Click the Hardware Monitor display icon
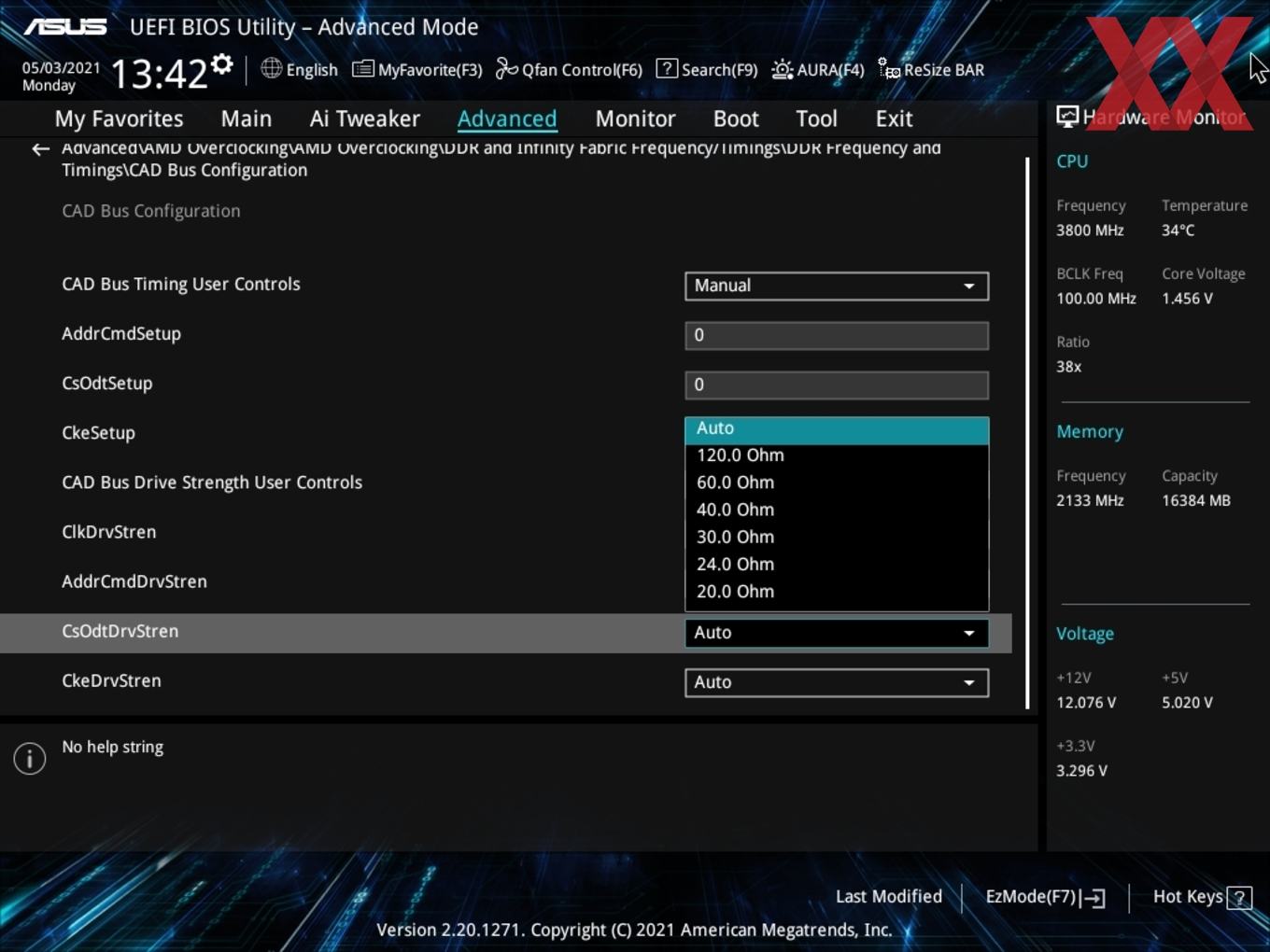Viewport: 1270px width, 952px height. 1067,117
